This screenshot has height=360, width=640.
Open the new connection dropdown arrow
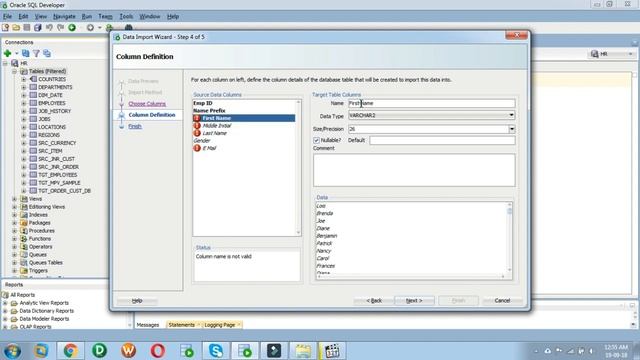point(17,53)
